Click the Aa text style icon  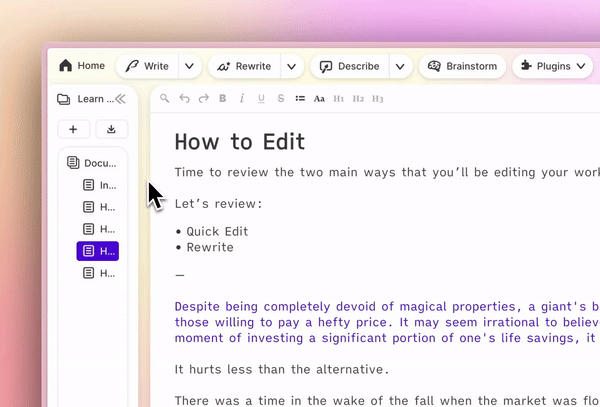[319, 99]
